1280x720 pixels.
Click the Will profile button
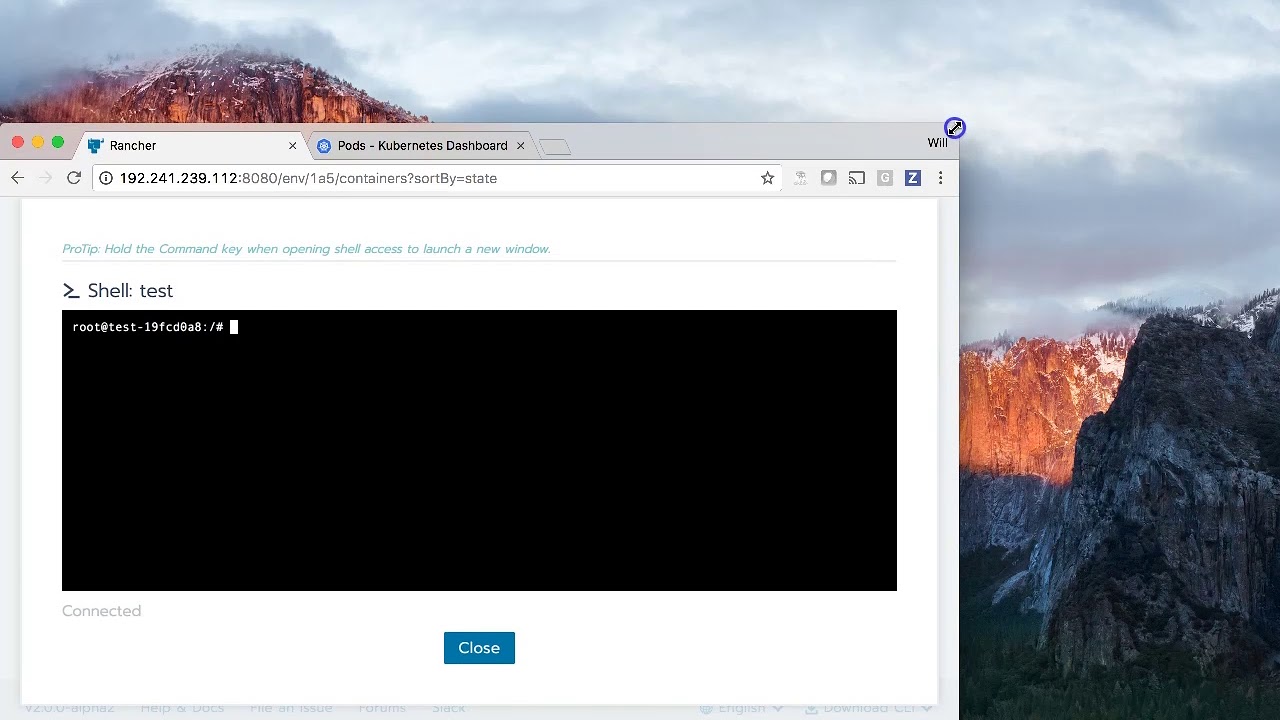[x=937, y=143]
